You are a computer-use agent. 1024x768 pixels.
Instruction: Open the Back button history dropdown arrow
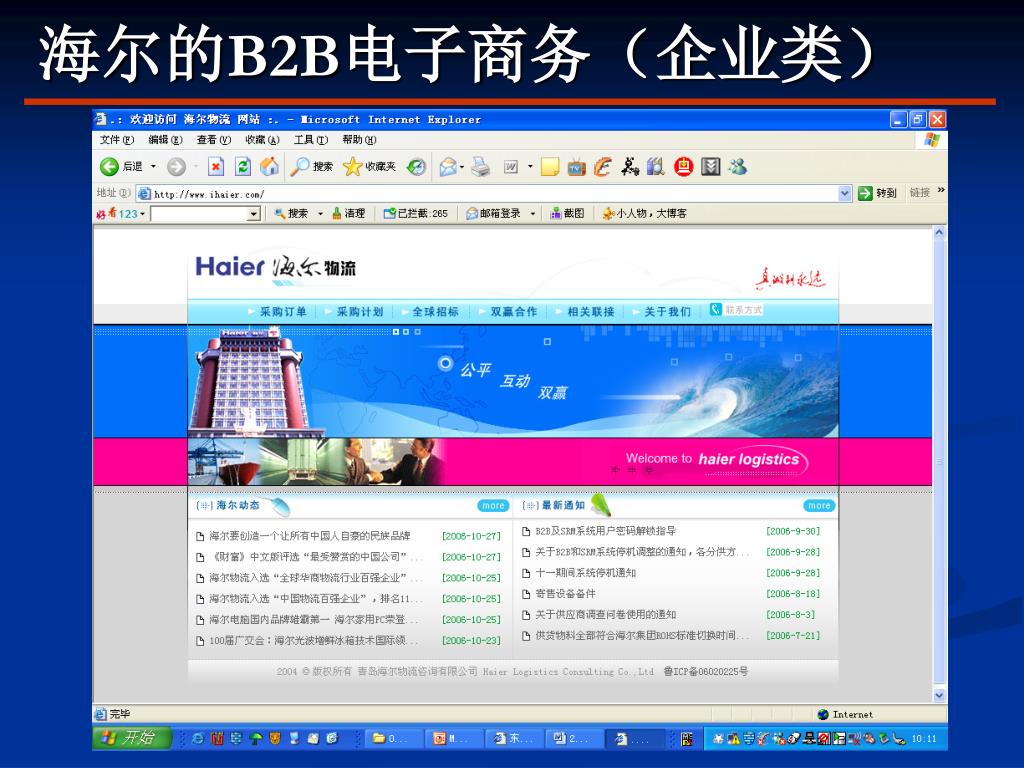[x=153, y=167]
